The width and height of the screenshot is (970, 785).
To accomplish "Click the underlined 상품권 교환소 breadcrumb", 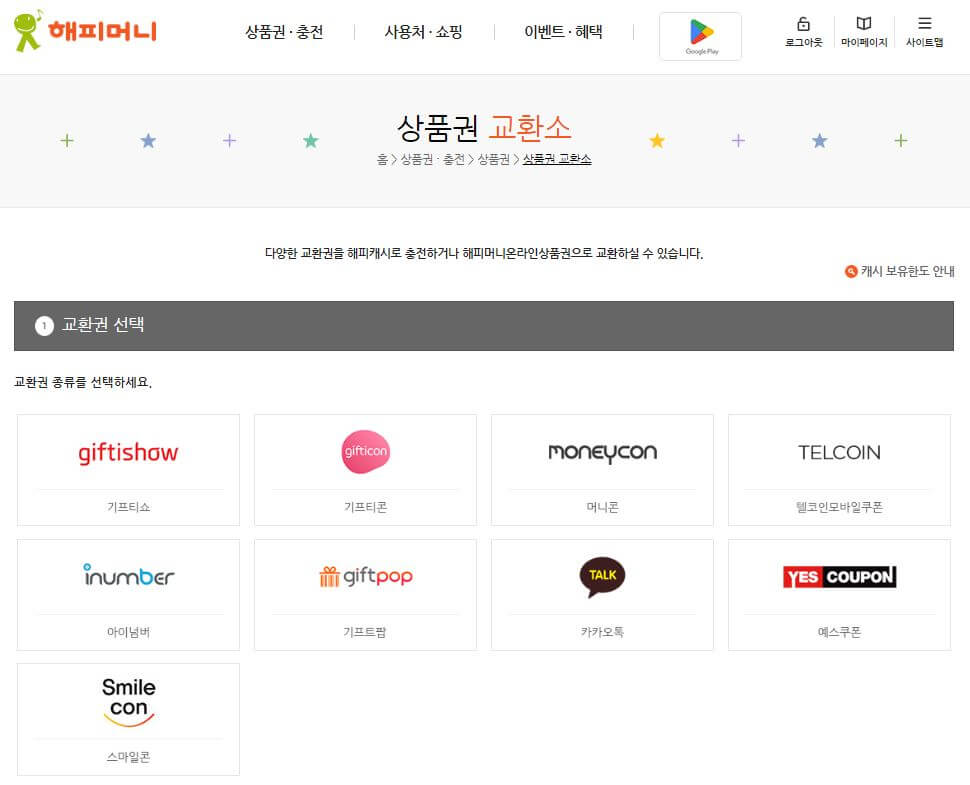I will coord(557,160).
